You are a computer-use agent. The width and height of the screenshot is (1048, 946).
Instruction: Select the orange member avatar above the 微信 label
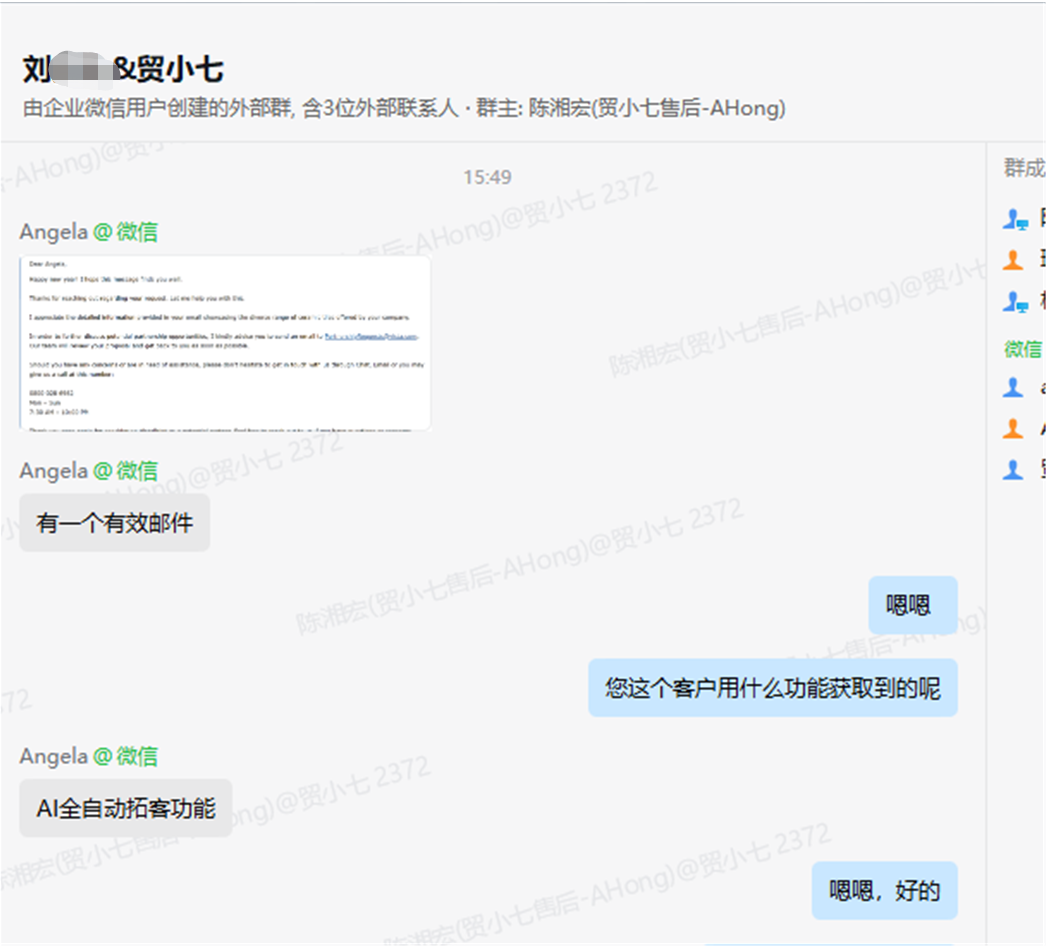pyautogui.click(x=1013, y=259)
